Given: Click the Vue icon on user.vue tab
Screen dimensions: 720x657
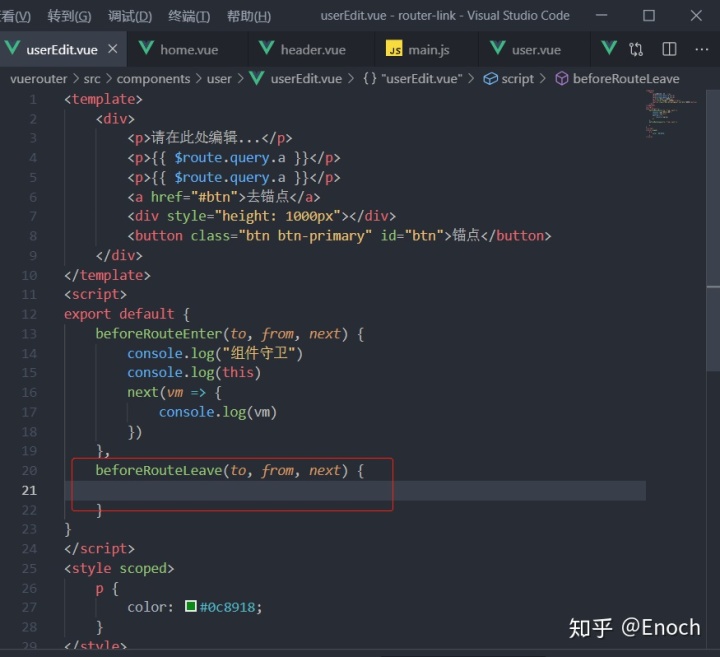Looking at the screenshot, I should [497, 48].
